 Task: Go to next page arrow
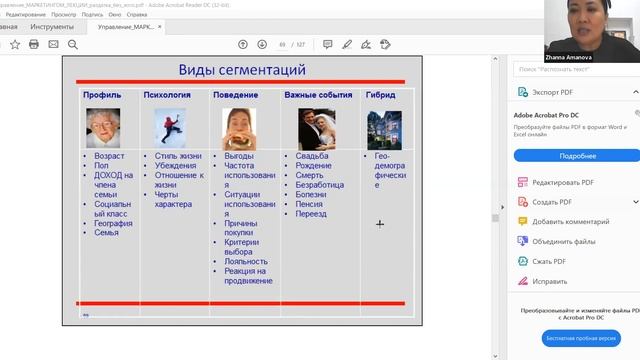262,44
